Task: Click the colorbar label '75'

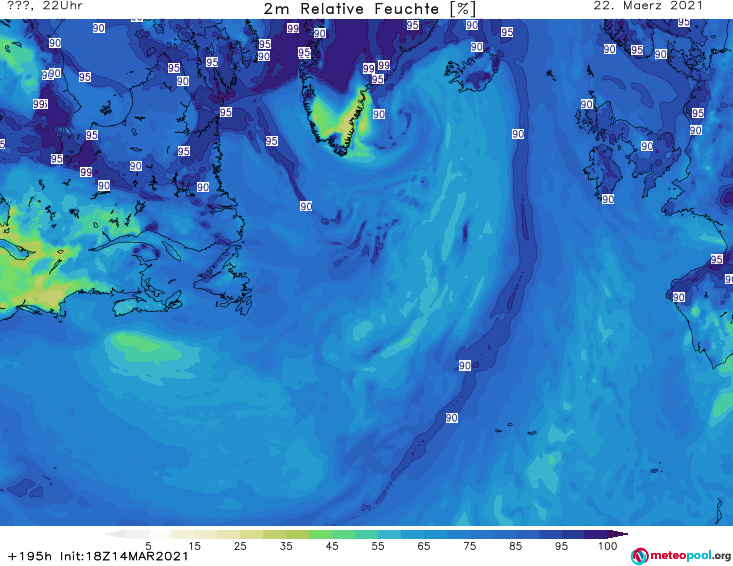Action: (x=469, y=546)
